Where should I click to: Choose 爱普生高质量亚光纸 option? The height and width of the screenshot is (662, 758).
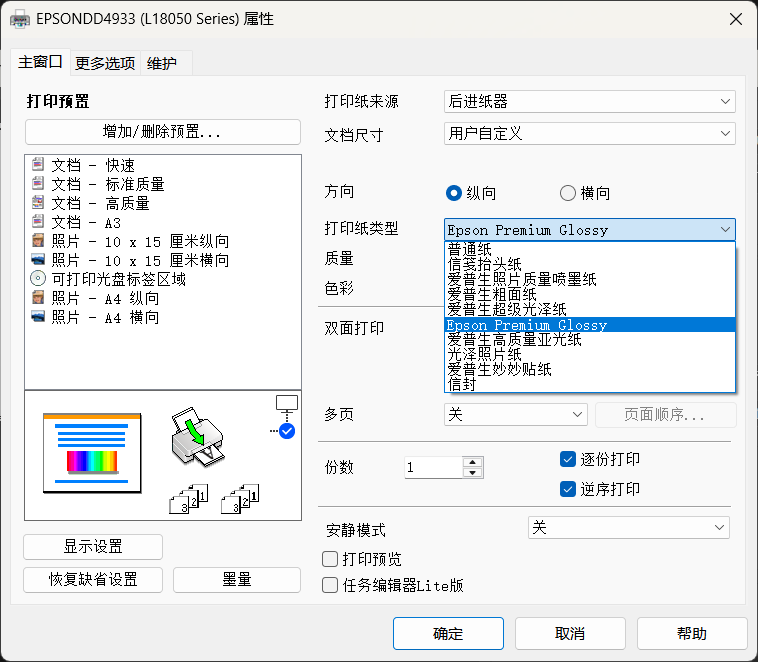[590, 339]
